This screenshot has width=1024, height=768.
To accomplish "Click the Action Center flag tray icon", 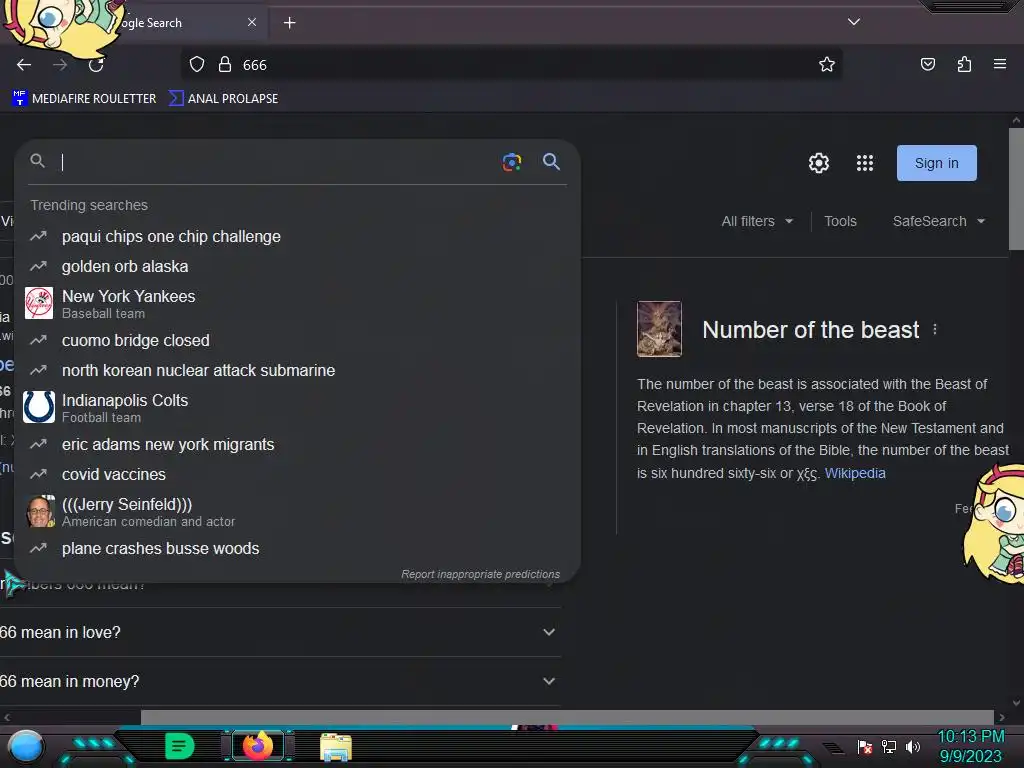I will point(865,747).
